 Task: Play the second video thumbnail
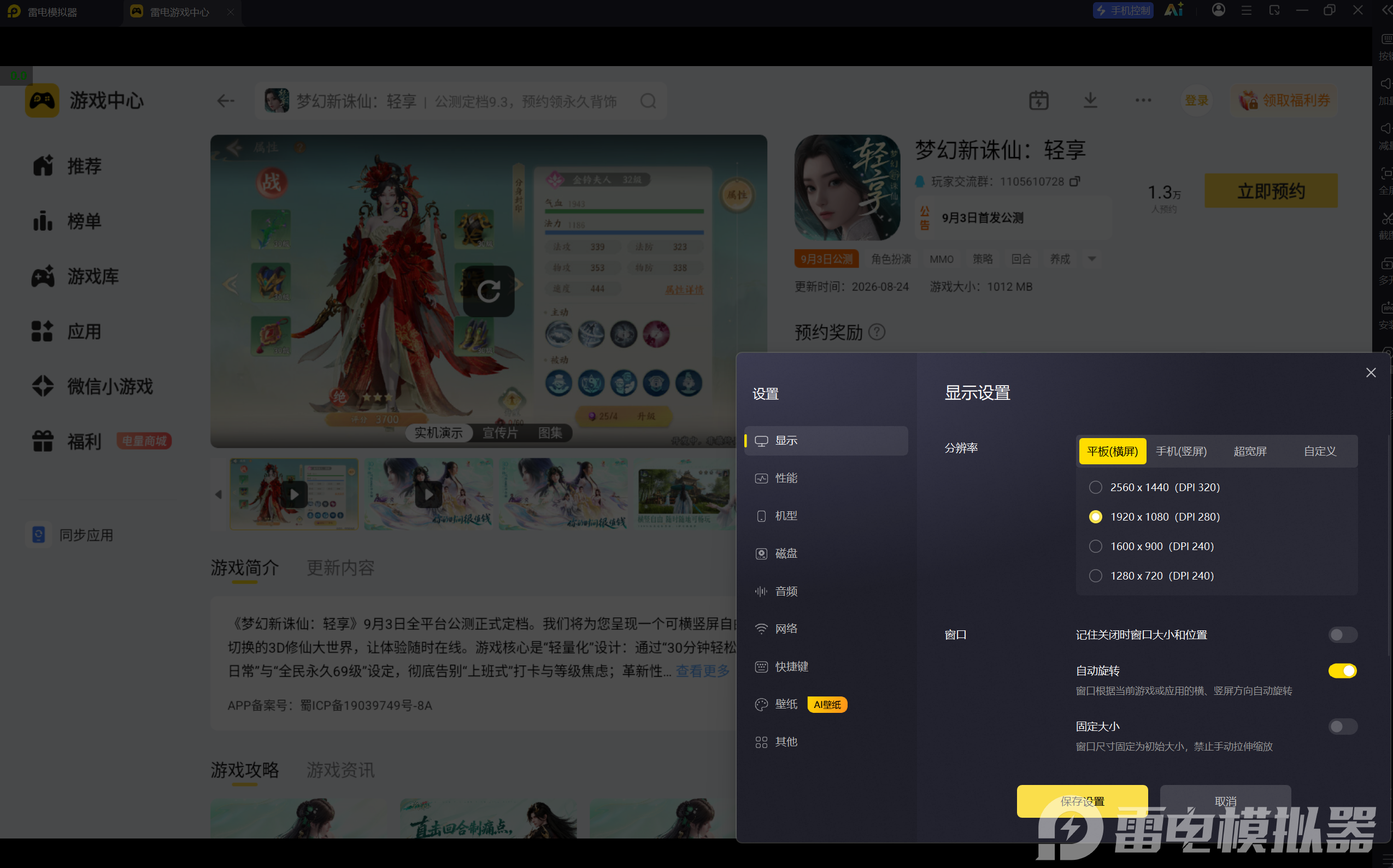(x=428, y=494)
